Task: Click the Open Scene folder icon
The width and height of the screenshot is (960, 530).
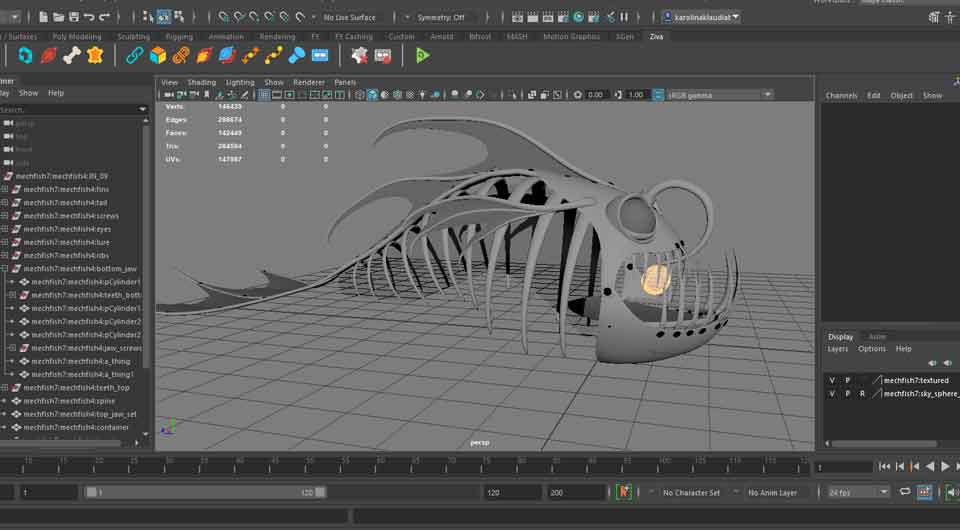Action: tap(59, 17)
